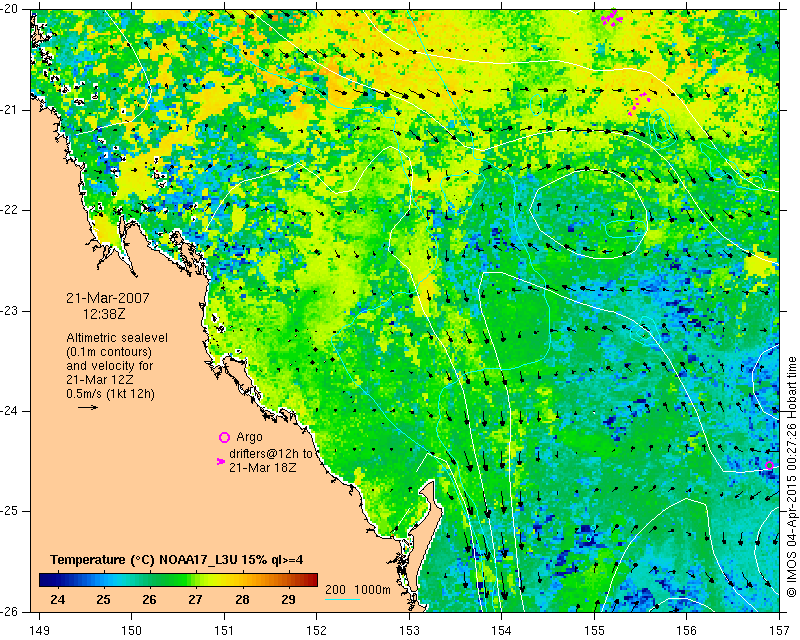Click the time text 12:38Z
Screen dimensions: 800x640
(x=104, y=314)
